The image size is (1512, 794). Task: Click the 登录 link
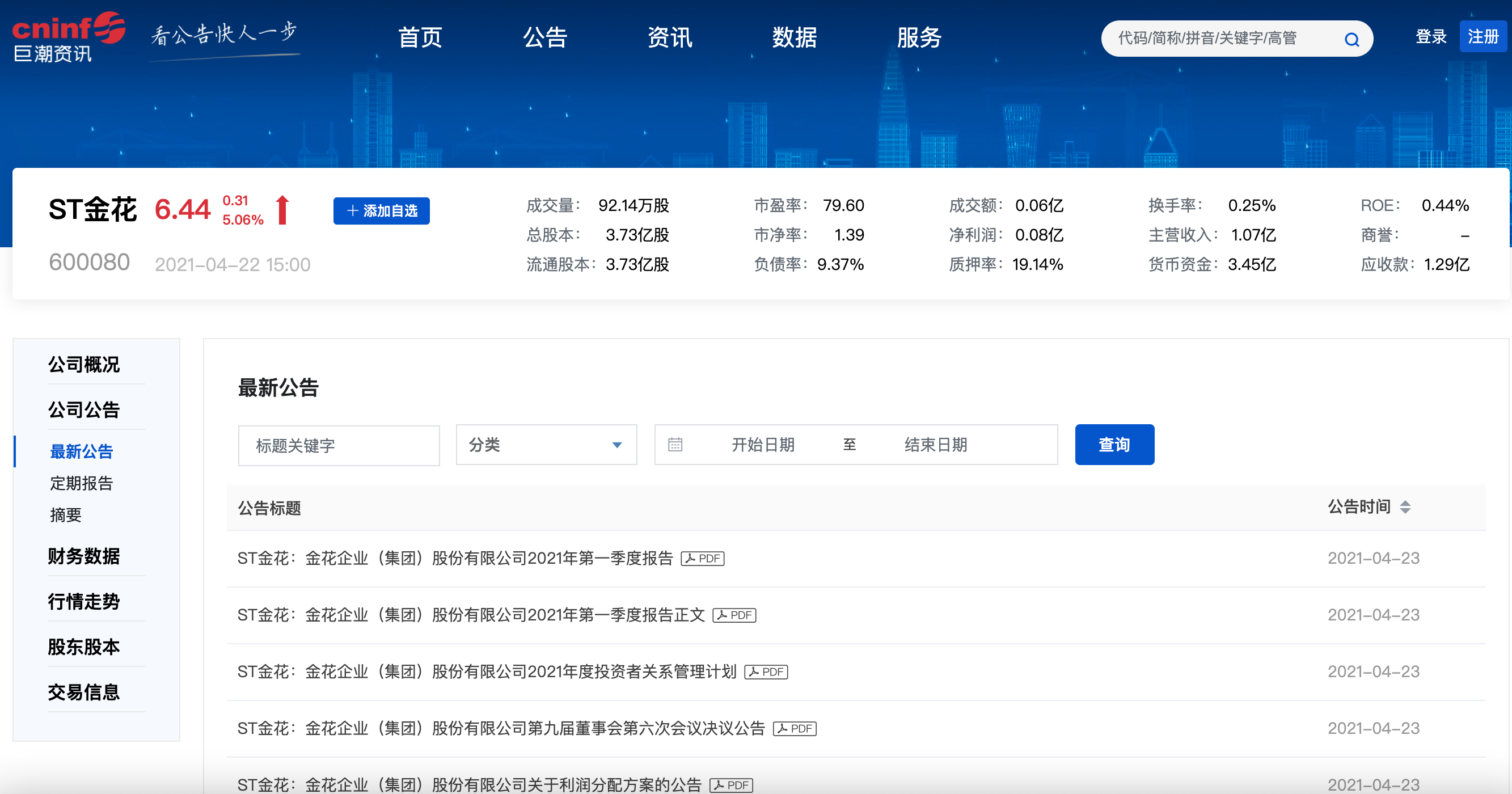click(x=1430, y=37)
